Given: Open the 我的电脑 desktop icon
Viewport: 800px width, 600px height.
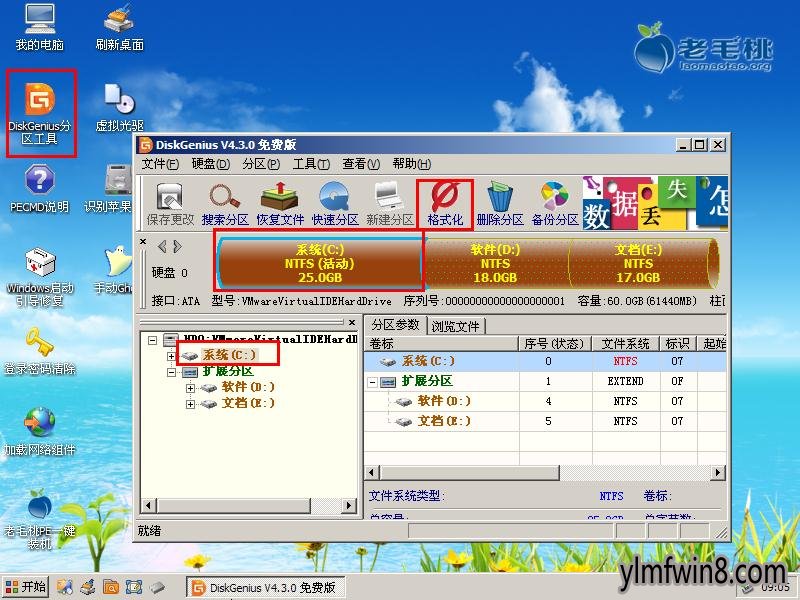Looking at the screenshot, I should pyautogui.click(x=39, y=28).
